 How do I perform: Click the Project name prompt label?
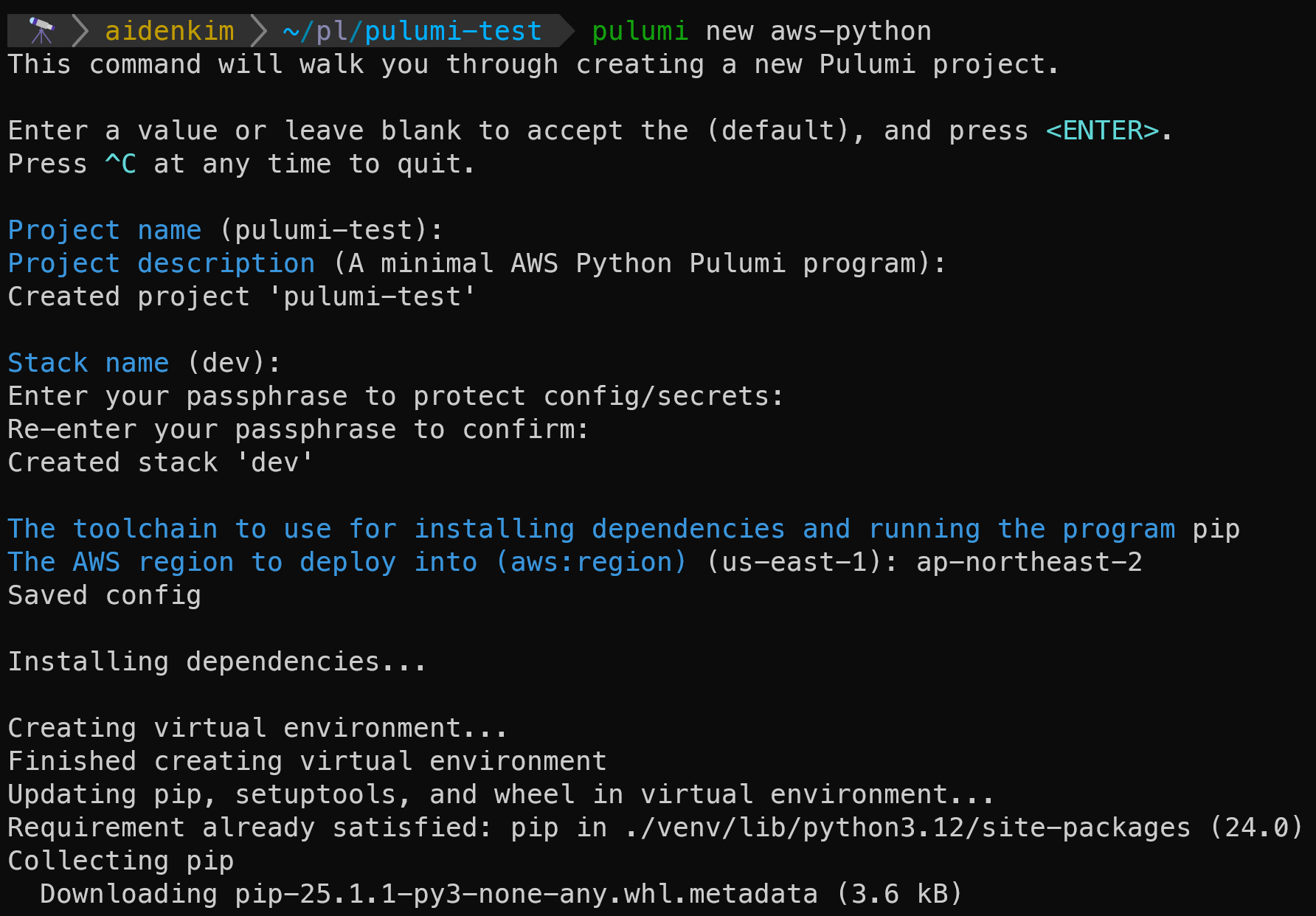coord(105,230)
